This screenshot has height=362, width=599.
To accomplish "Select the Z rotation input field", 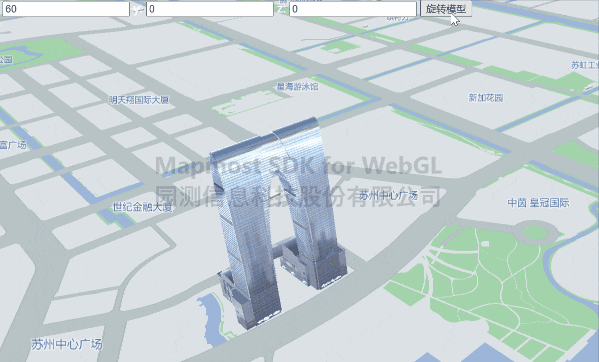I will tap(353, 9).
